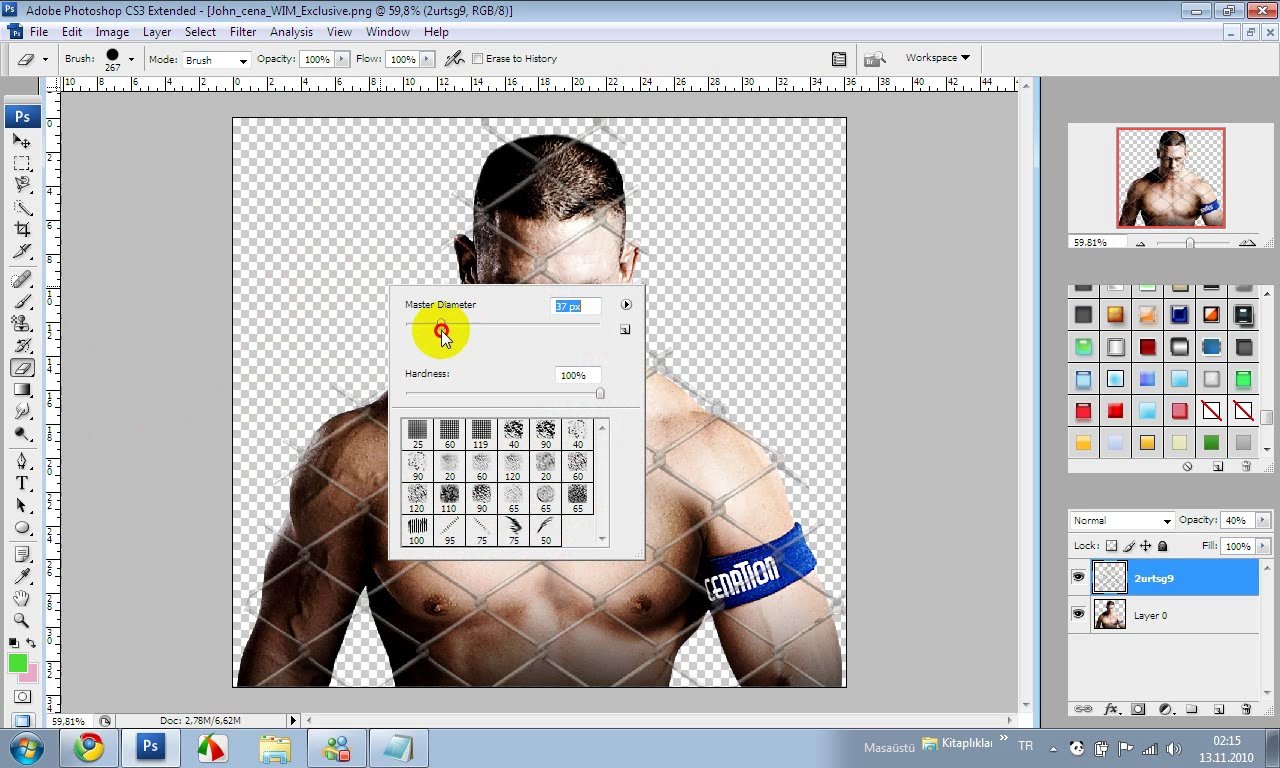Open the Analysis menu
This screenshot has width=1280, height=768.
point(291,32)
